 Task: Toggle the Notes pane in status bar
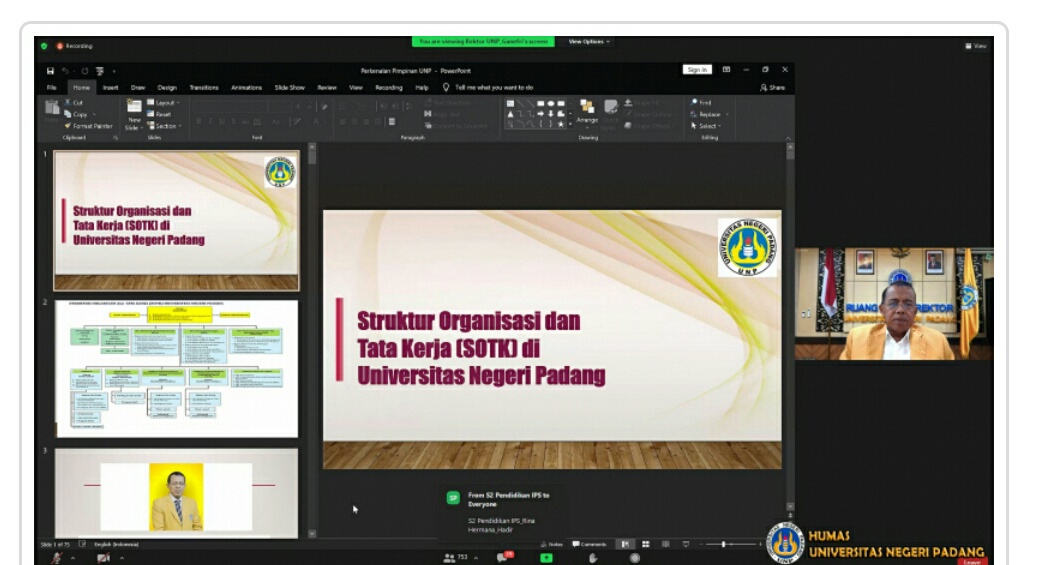click(551, 544)
